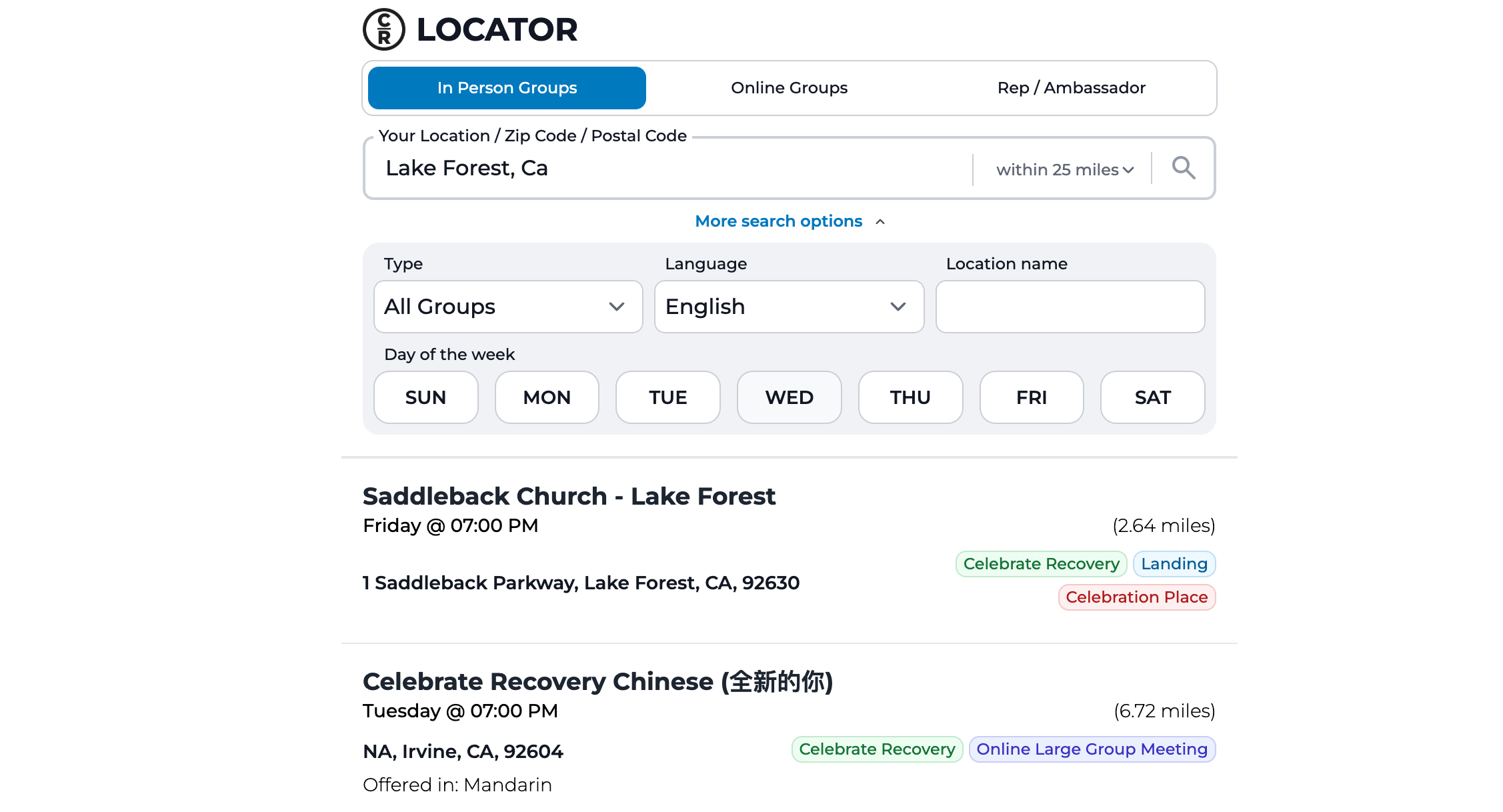
Task: Click the CR Locator logo icon
Action: coord(383,29)
